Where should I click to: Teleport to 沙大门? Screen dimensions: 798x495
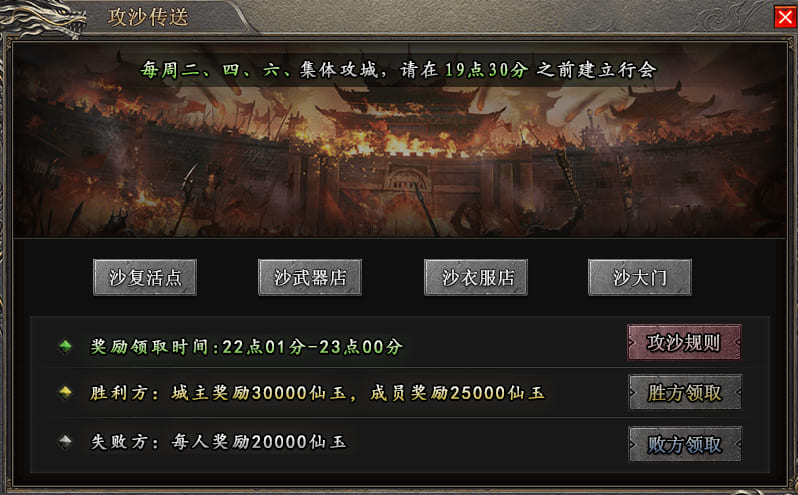640,277
